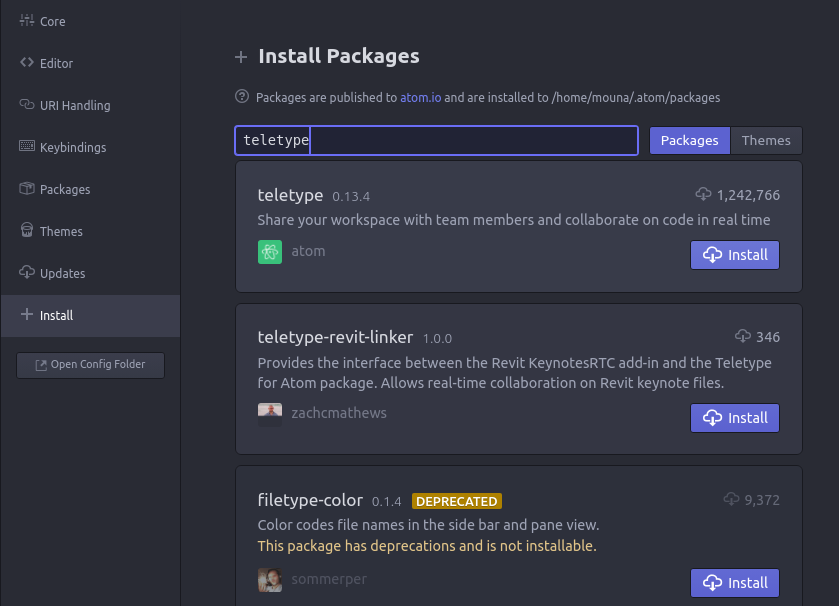
Task: Click the package search input field
Action: 436,141
